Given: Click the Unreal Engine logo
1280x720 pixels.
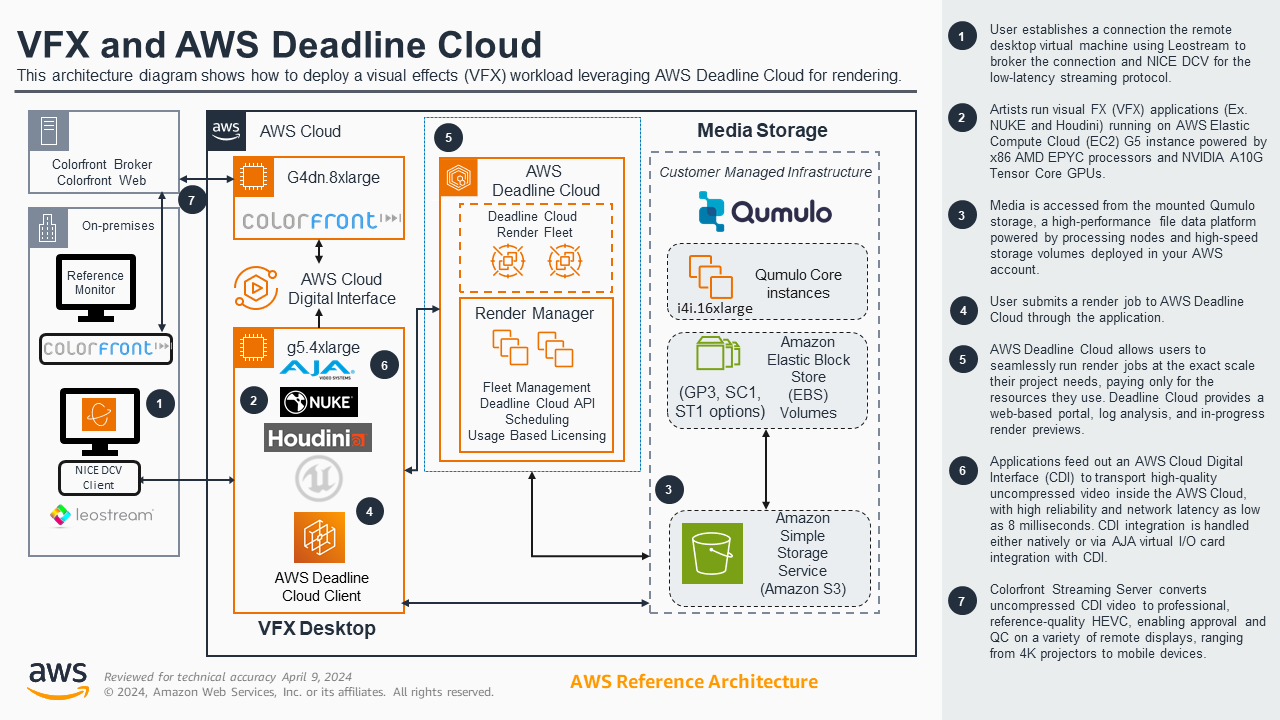Looking at the screenshot, I should (319, 480).
